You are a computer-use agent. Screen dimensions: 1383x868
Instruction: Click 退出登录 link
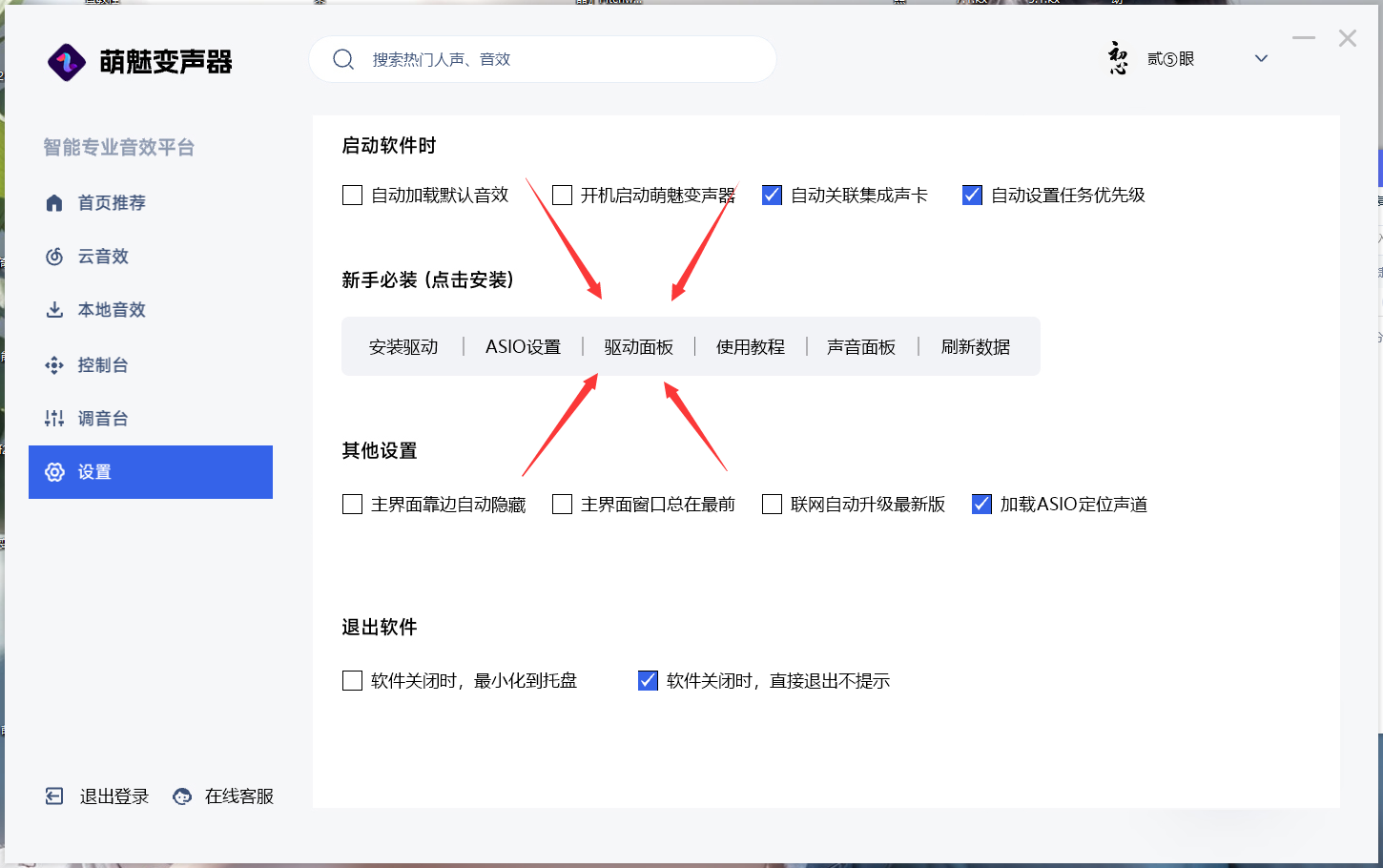click(114, 796)
